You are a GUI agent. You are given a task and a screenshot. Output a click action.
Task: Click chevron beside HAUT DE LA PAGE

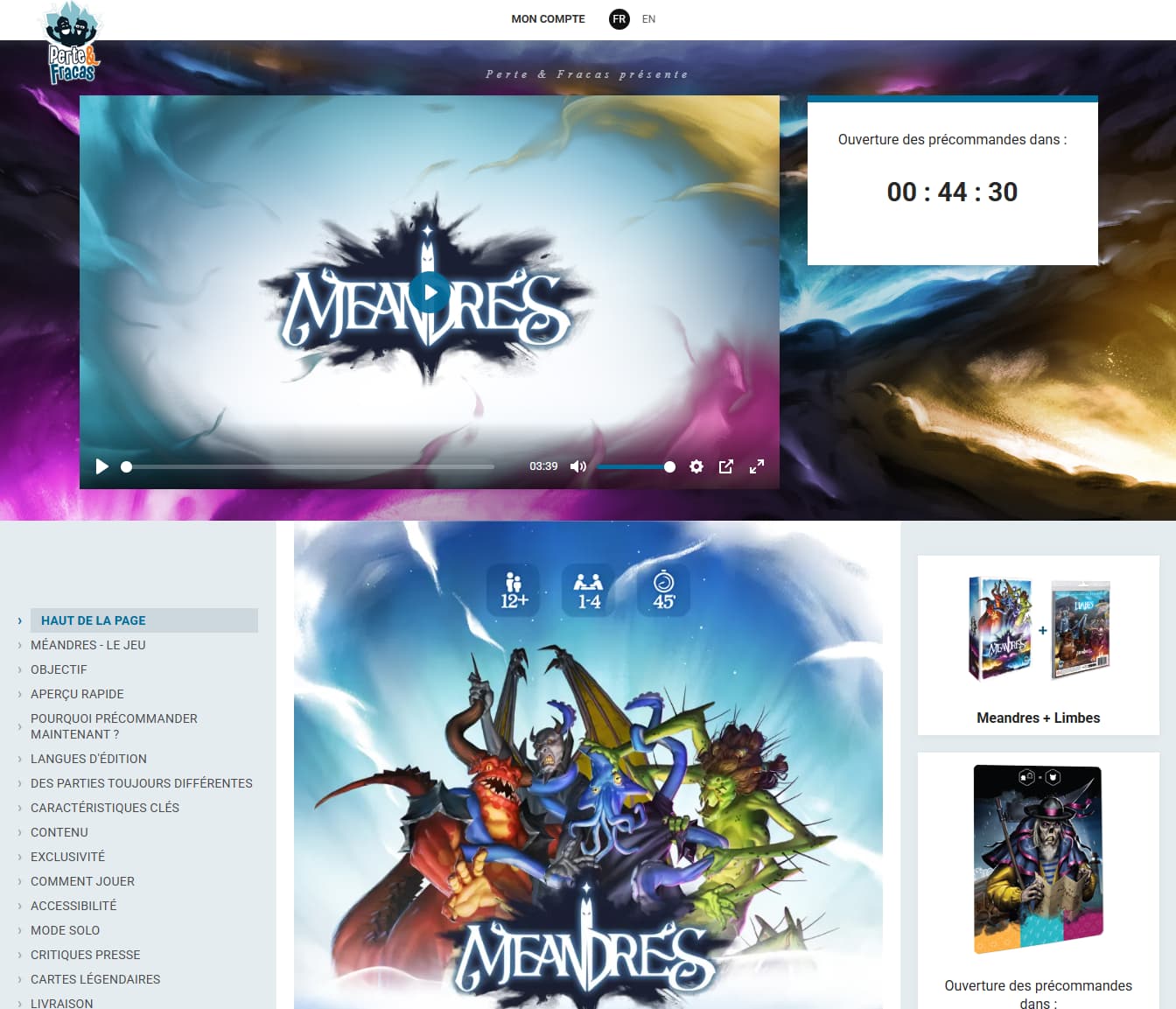point(20,620)
